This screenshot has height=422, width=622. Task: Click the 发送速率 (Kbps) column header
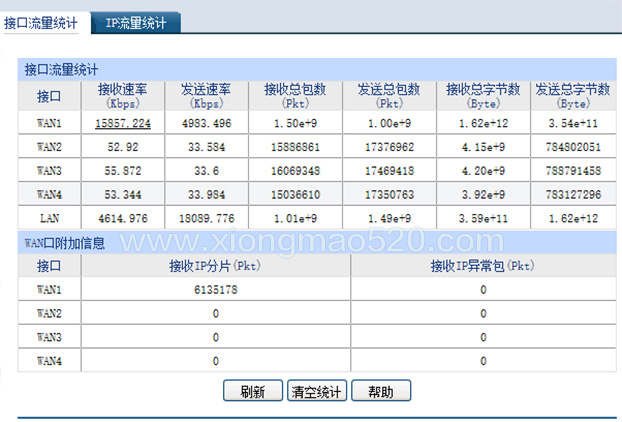pos(207,96)
